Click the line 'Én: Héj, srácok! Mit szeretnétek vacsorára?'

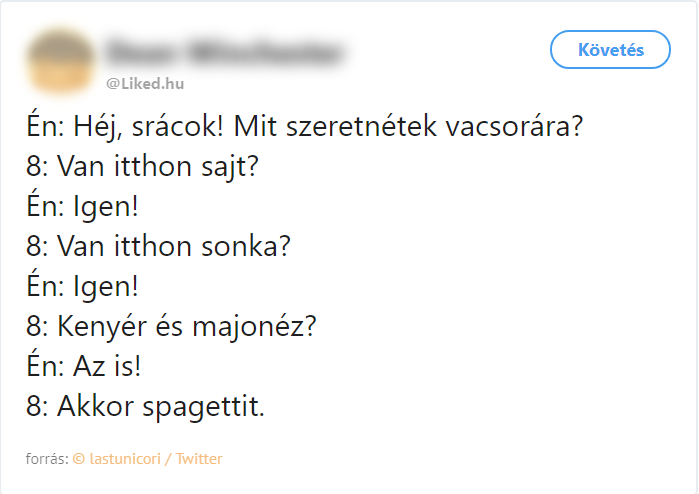304,127
